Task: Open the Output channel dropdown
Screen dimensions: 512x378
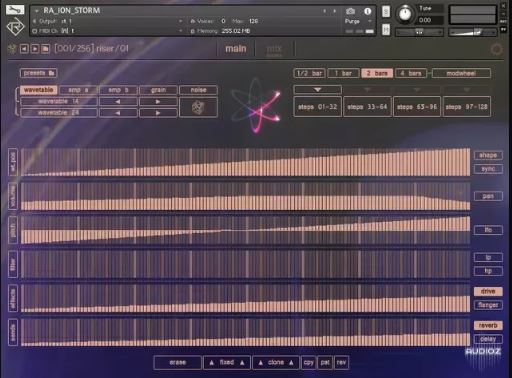Action: (180, 21)
